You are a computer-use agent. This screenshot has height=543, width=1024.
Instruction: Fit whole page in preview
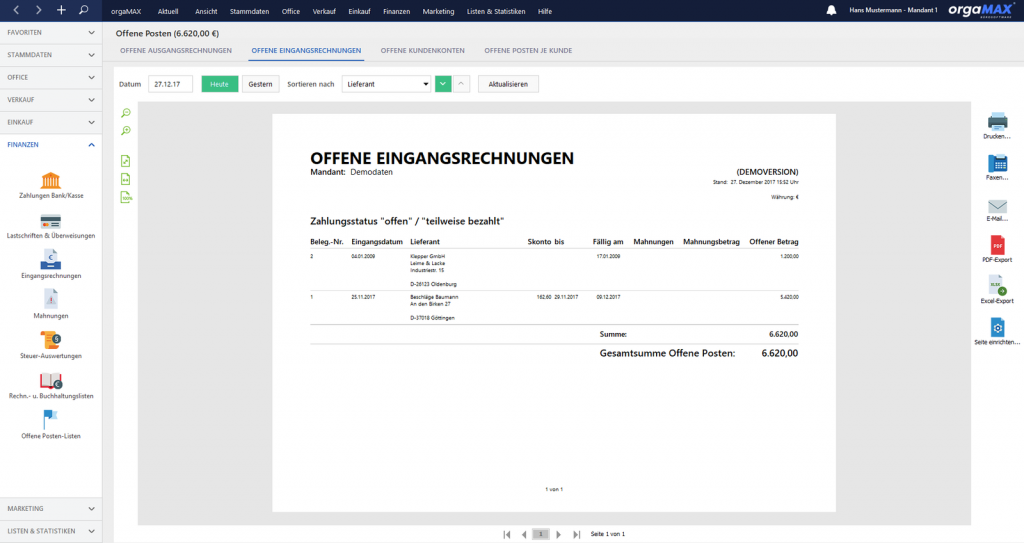[x=125, y=161]
